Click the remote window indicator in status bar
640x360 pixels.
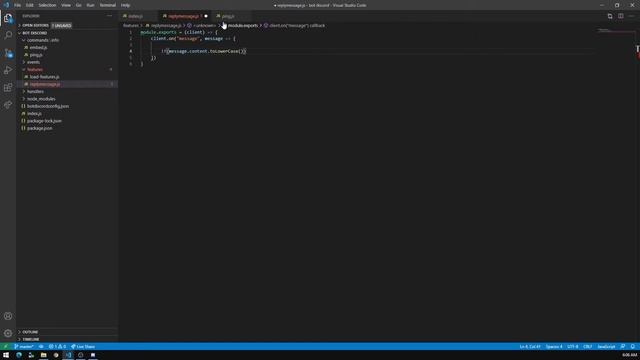[x=5, y=347]
